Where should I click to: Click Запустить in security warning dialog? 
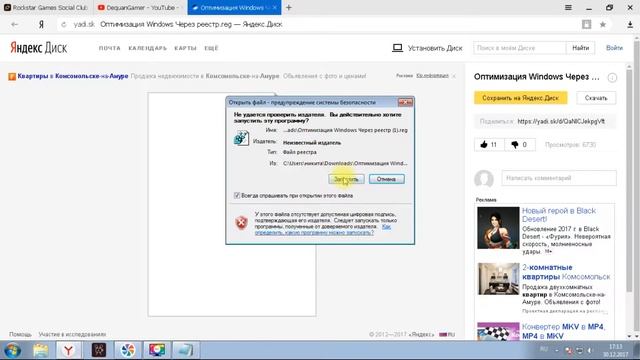click(x=346, y=179)
